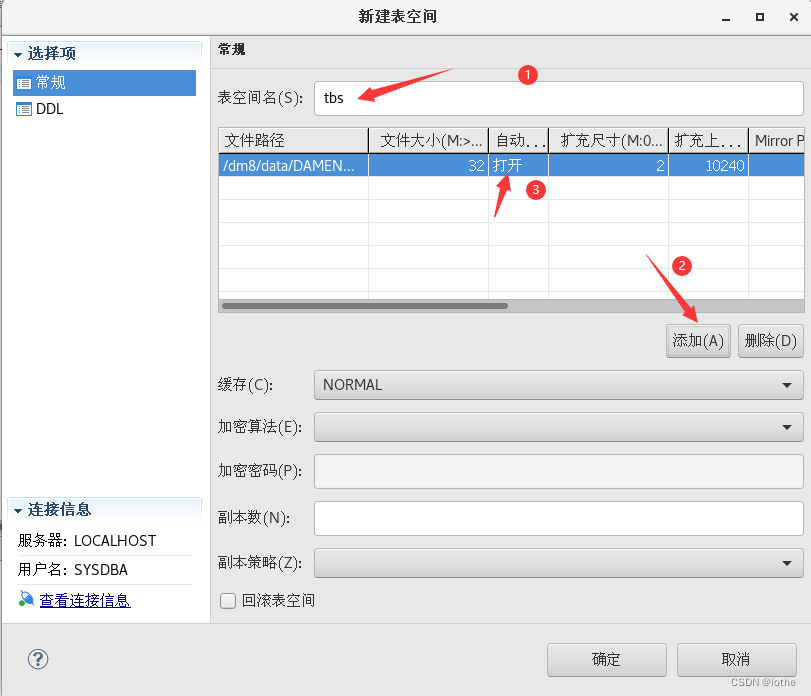Click the 扩充尺寸 column header
This screenshot has height=696, width=811.
pyautogui.click(x=608, y=140)
